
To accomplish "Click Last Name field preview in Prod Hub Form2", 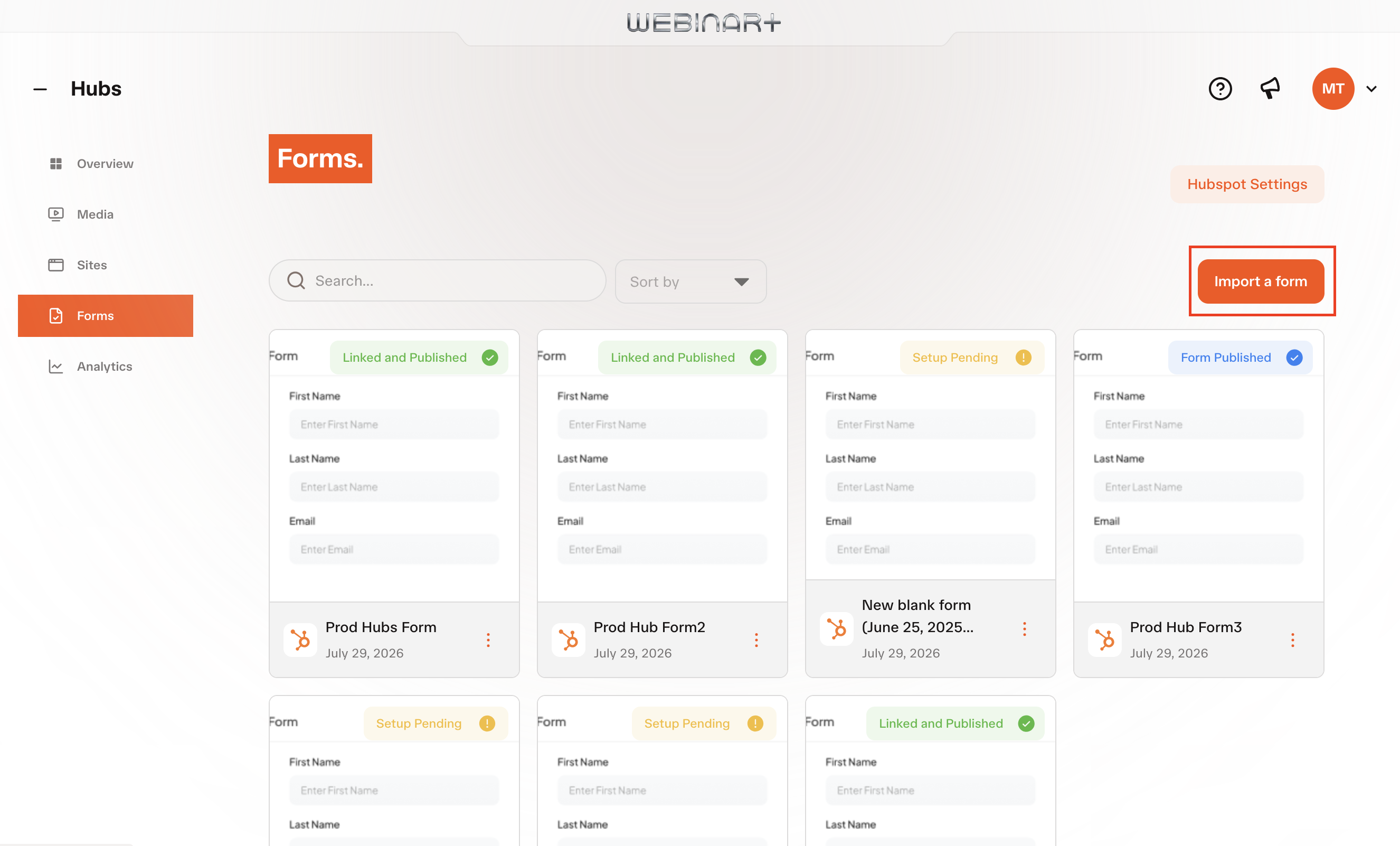I will tap(662, 487).
